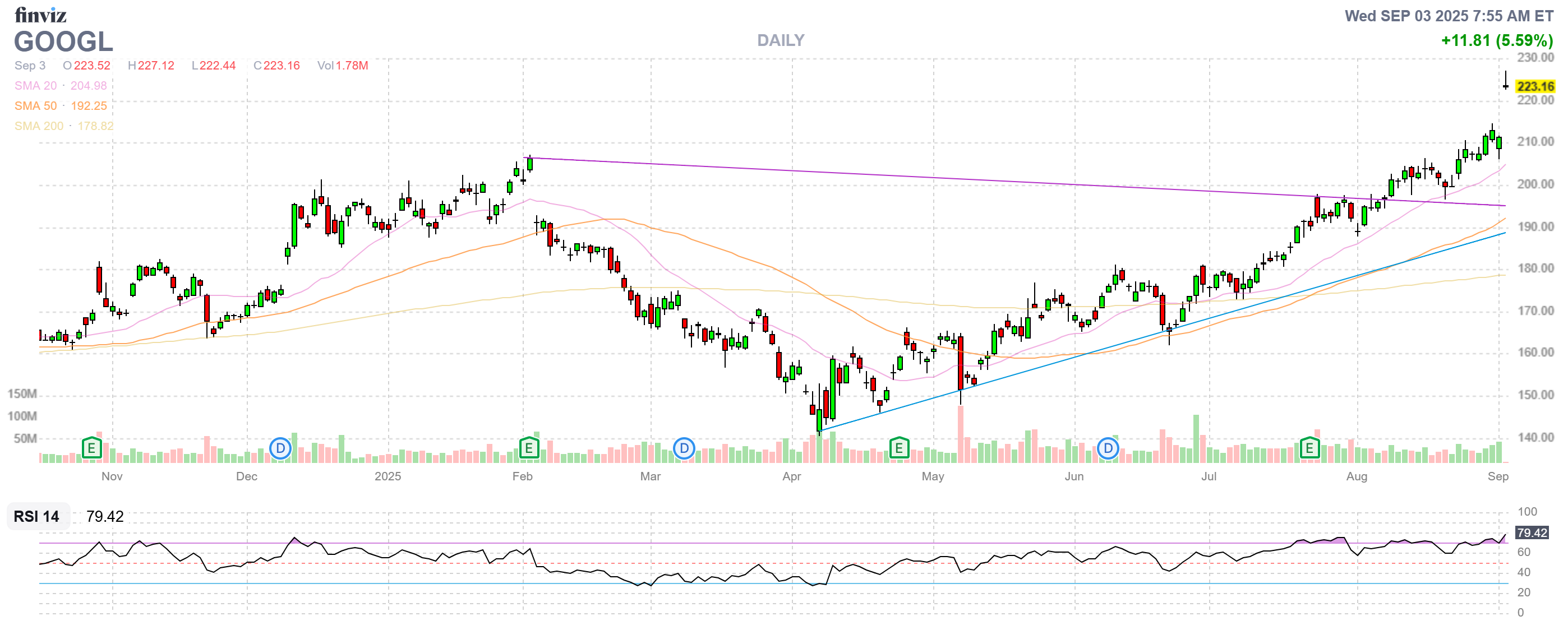Screen dimensions: 1568x630
Task: Click the dividend D marker in June
Action: click(x=1108, y=449)
